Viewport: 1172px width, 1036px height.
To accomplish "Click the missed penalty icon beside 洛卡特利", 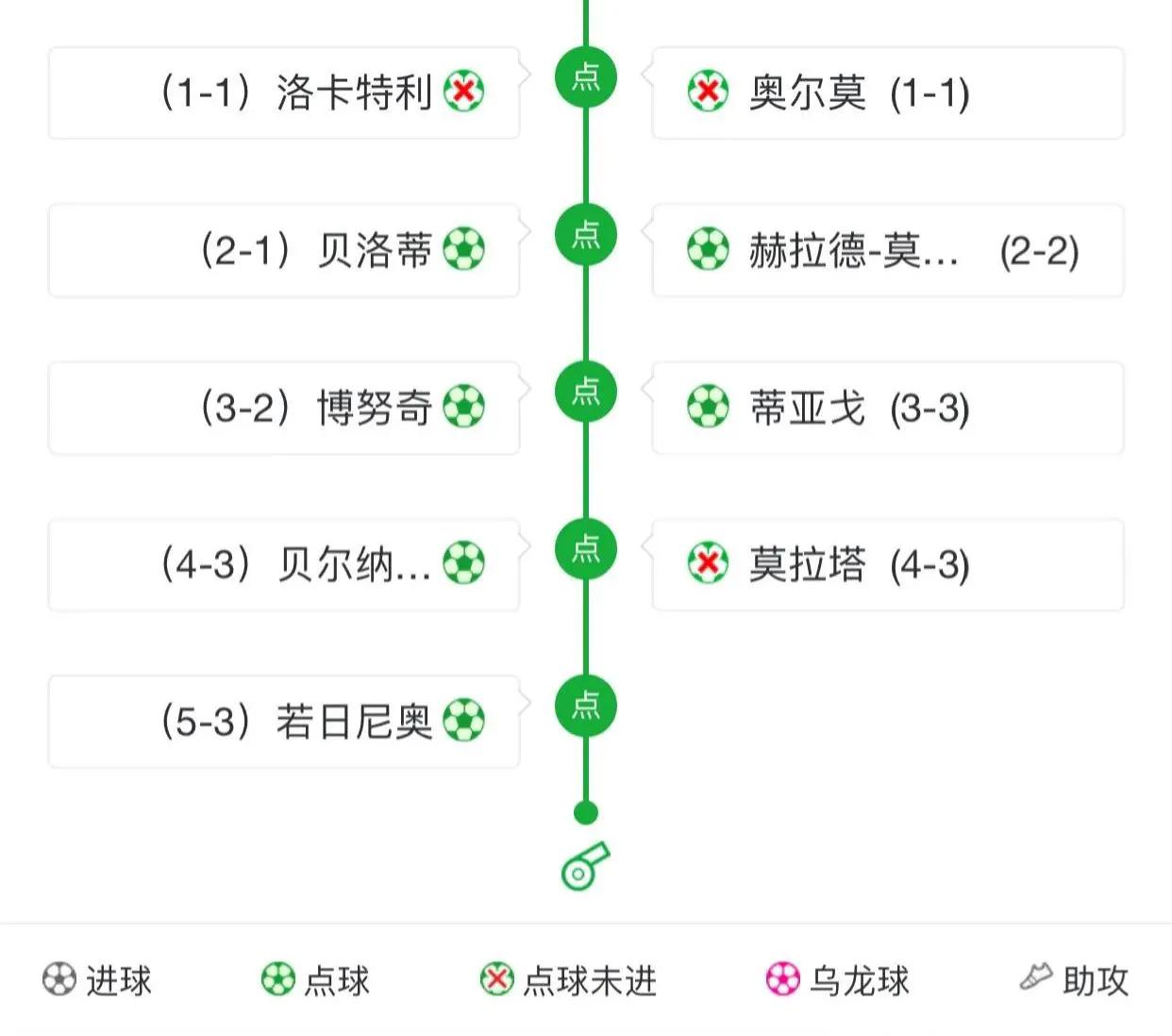I will (x=462, y=92).
